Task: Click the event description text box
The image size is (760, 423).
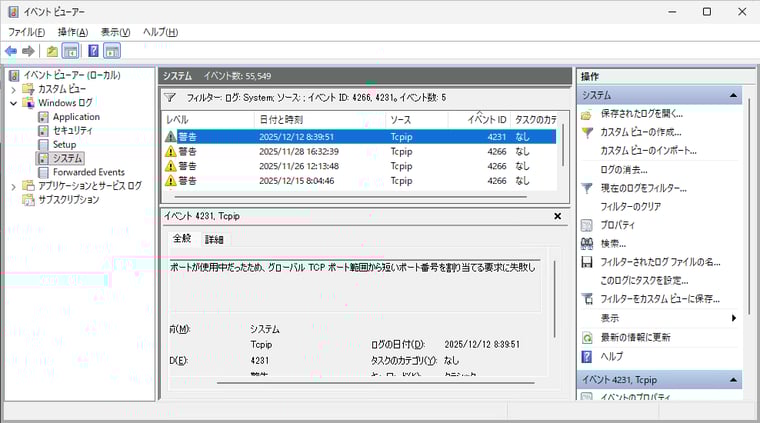Action: (355, 286)
